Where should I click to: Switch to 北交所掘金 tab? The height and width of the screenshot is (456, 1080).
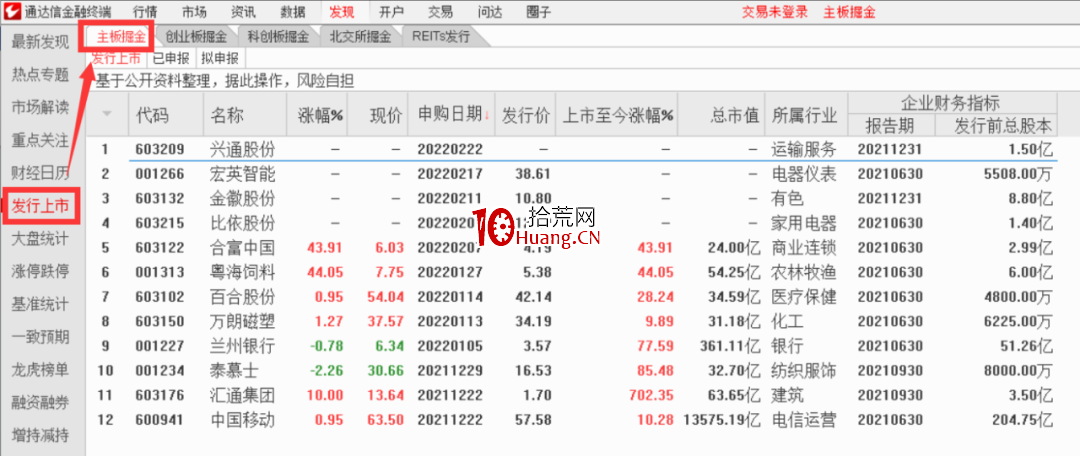click(x=360, y=37)
